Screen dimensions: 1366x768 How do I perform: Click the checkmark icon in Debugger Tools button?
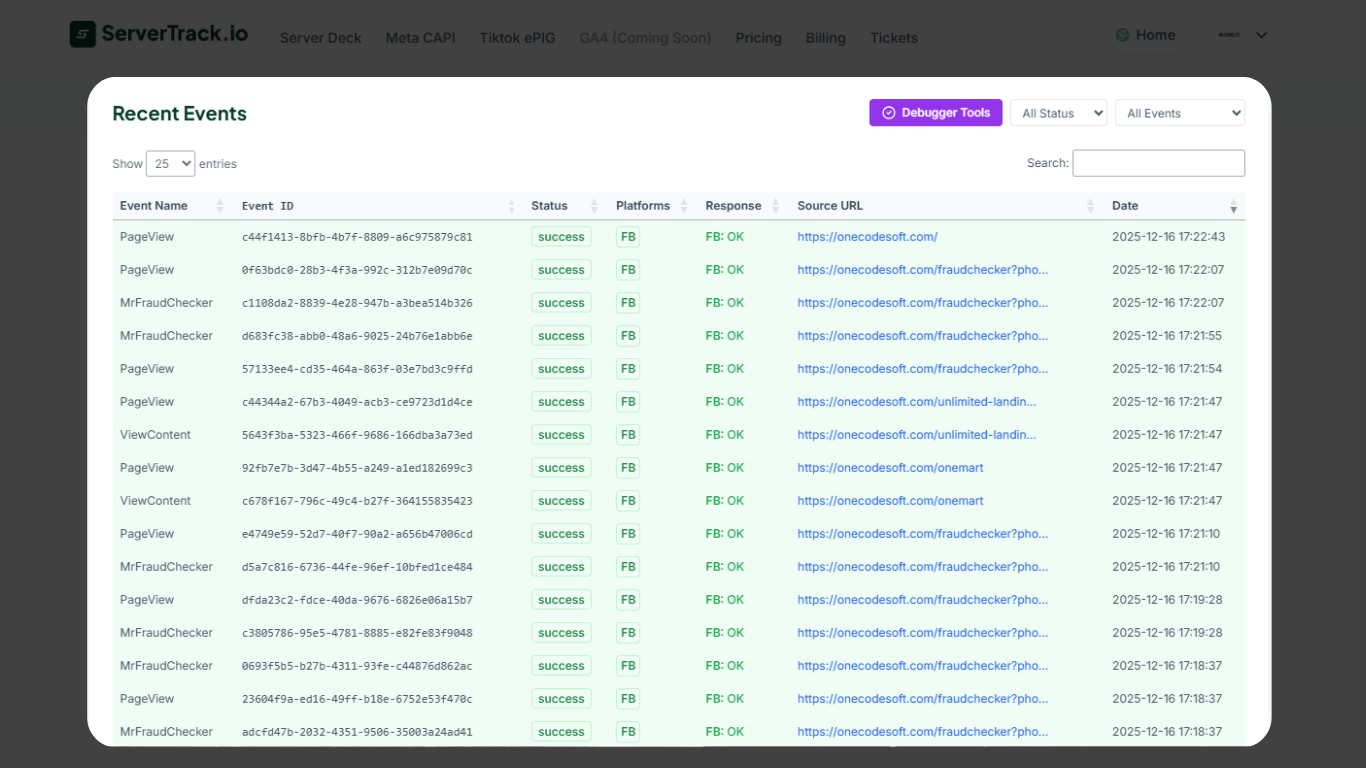[x=888, y=112]
